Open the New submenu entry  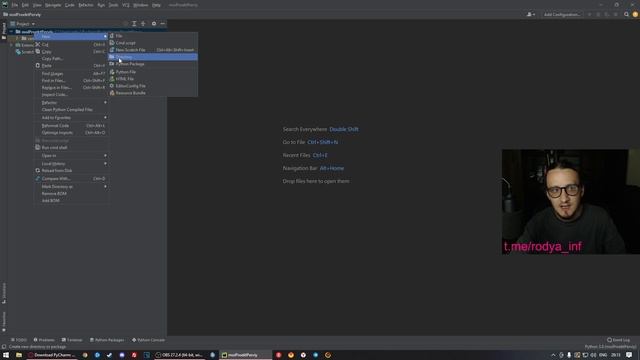(x=71, y=36)
